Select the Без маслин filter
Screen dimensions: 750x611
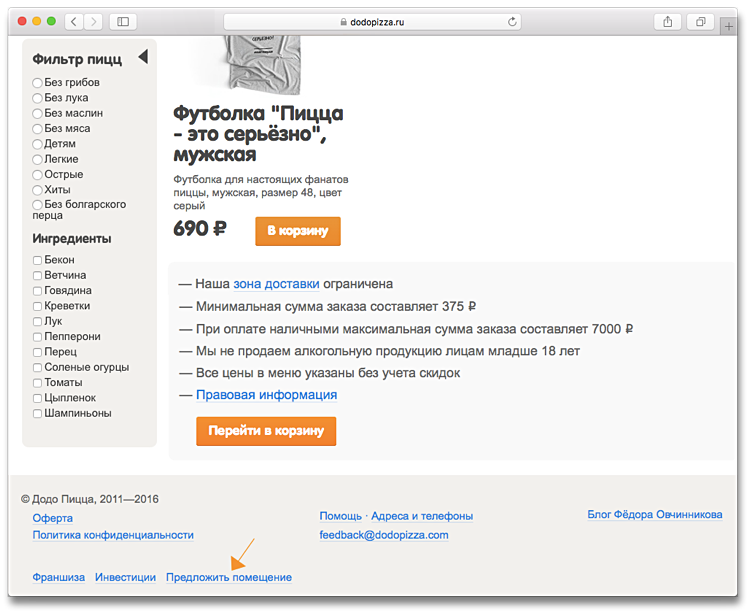[x=37, y=113]
